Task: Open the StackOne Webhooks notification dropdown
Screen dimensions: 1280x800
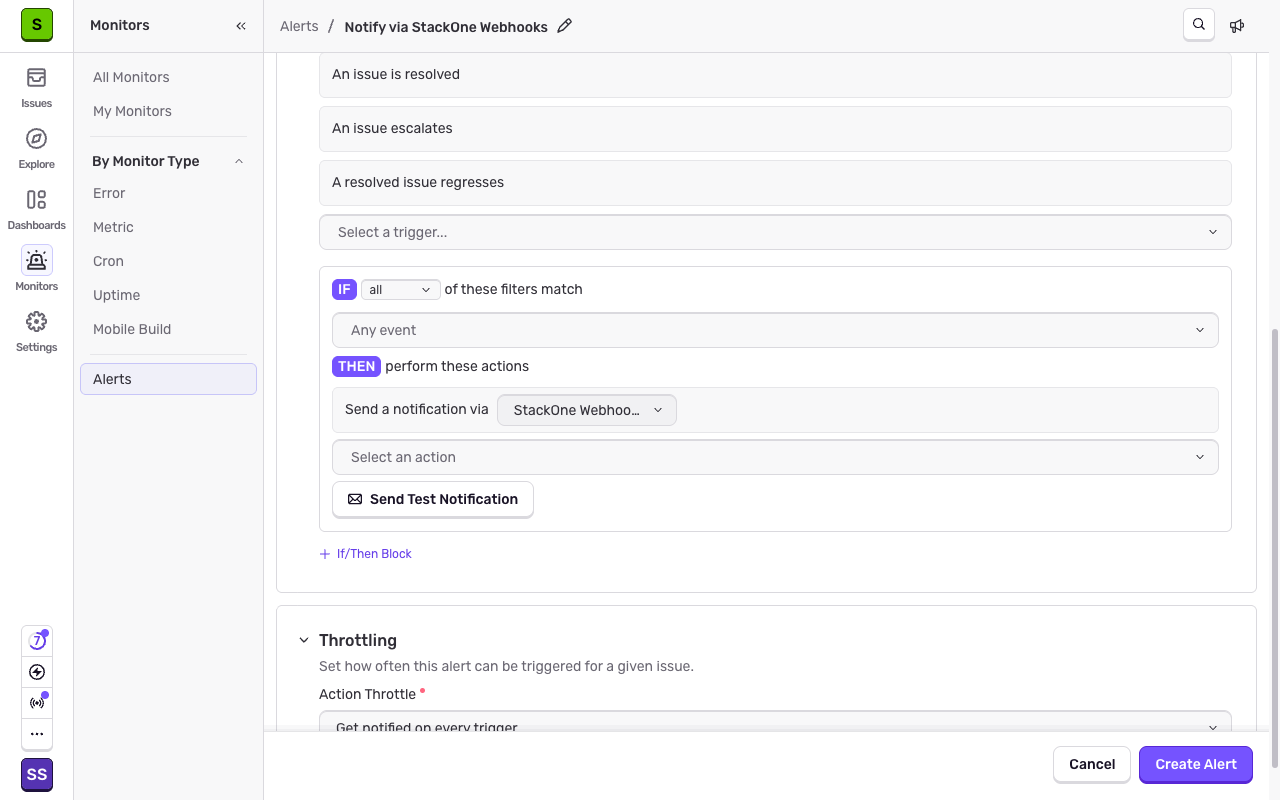Action: click(x=587, y=410)
